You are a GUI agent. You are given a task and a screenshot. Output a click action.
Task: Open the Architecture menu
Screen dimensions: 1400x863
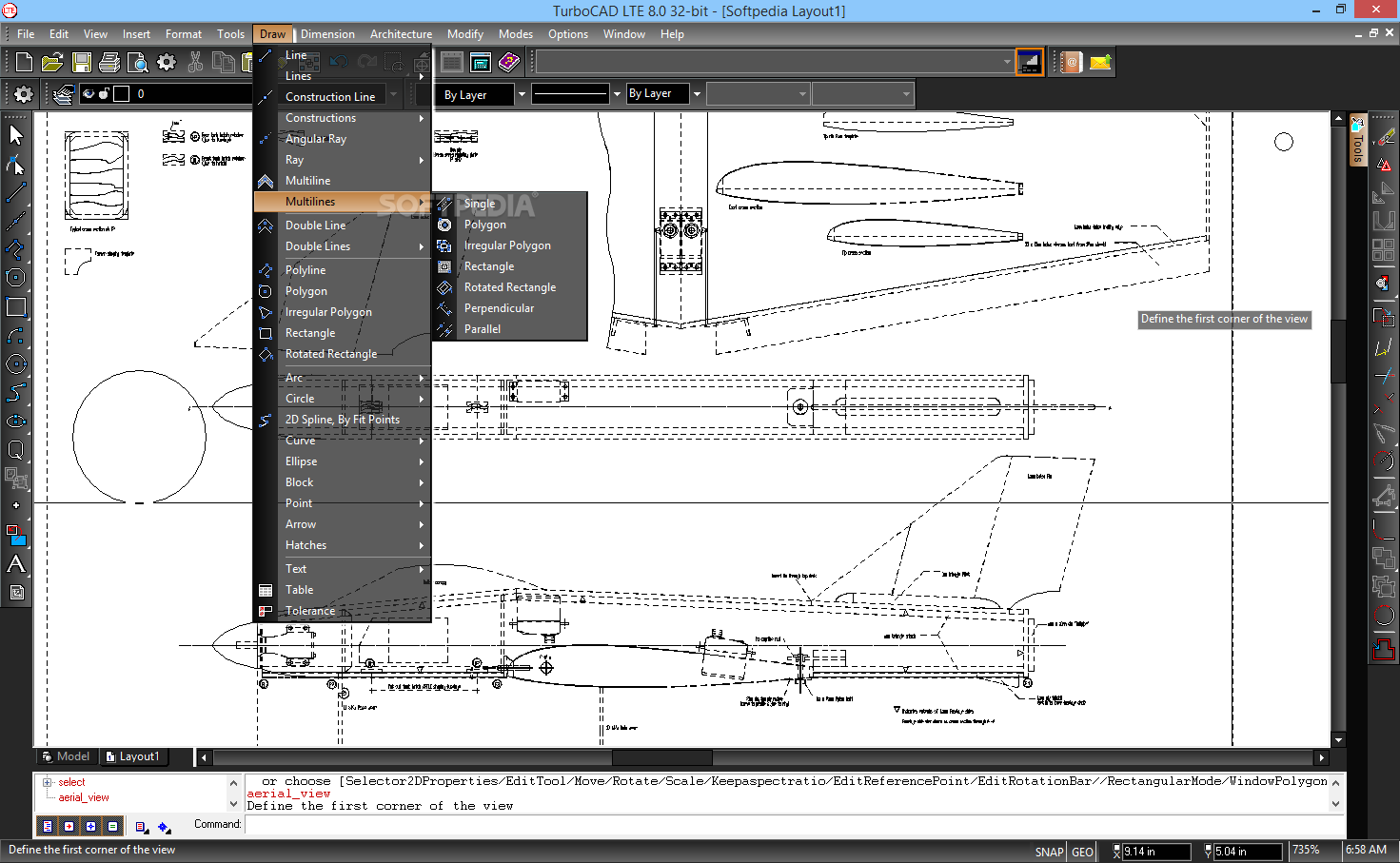(401, 34)
